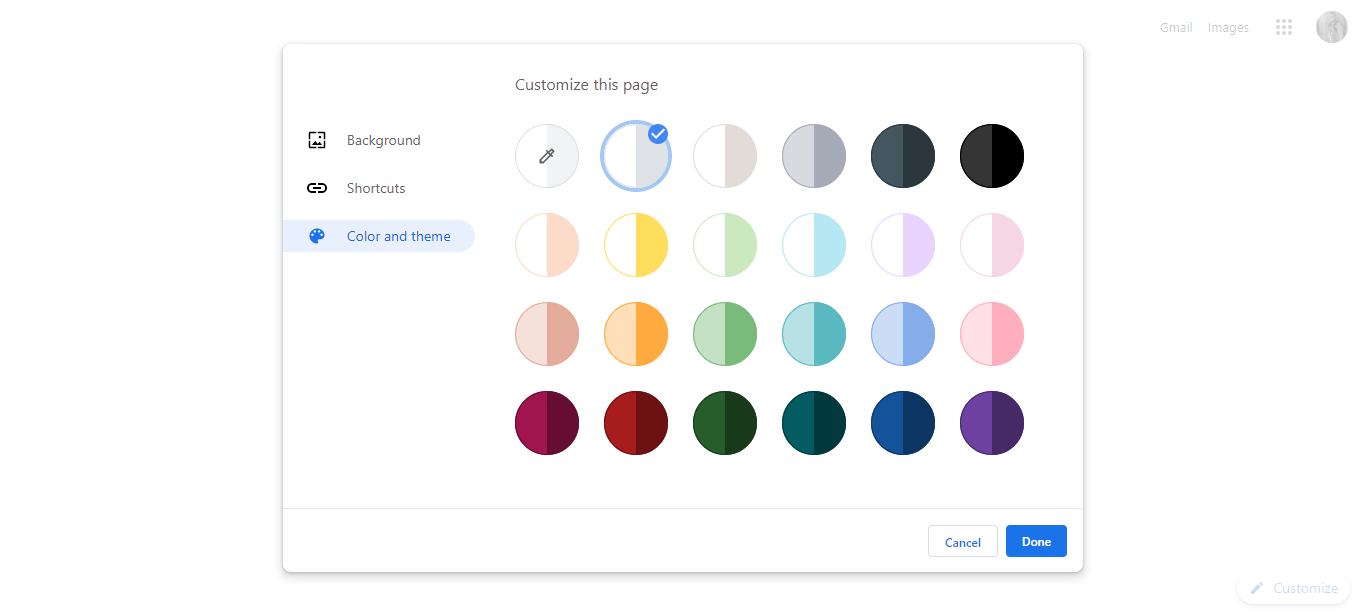Image resolution: width=1358 pixels, height=612 pixels.
Task: Apply the dark teal theme swatch
Action: (x=814, y=423)
